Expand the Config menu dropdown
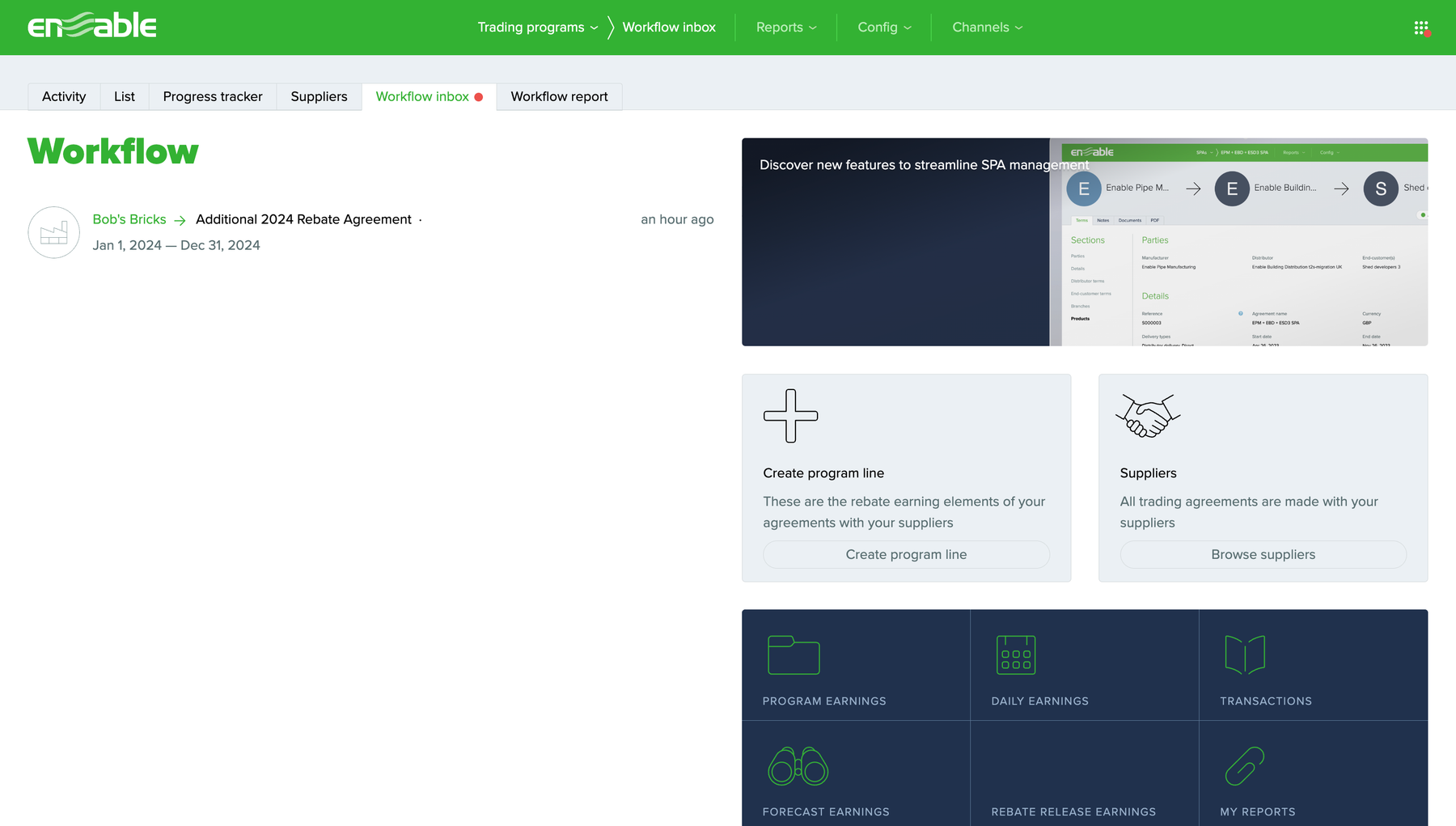This screenshot has width=1456, height=826. tap(884, 28)
